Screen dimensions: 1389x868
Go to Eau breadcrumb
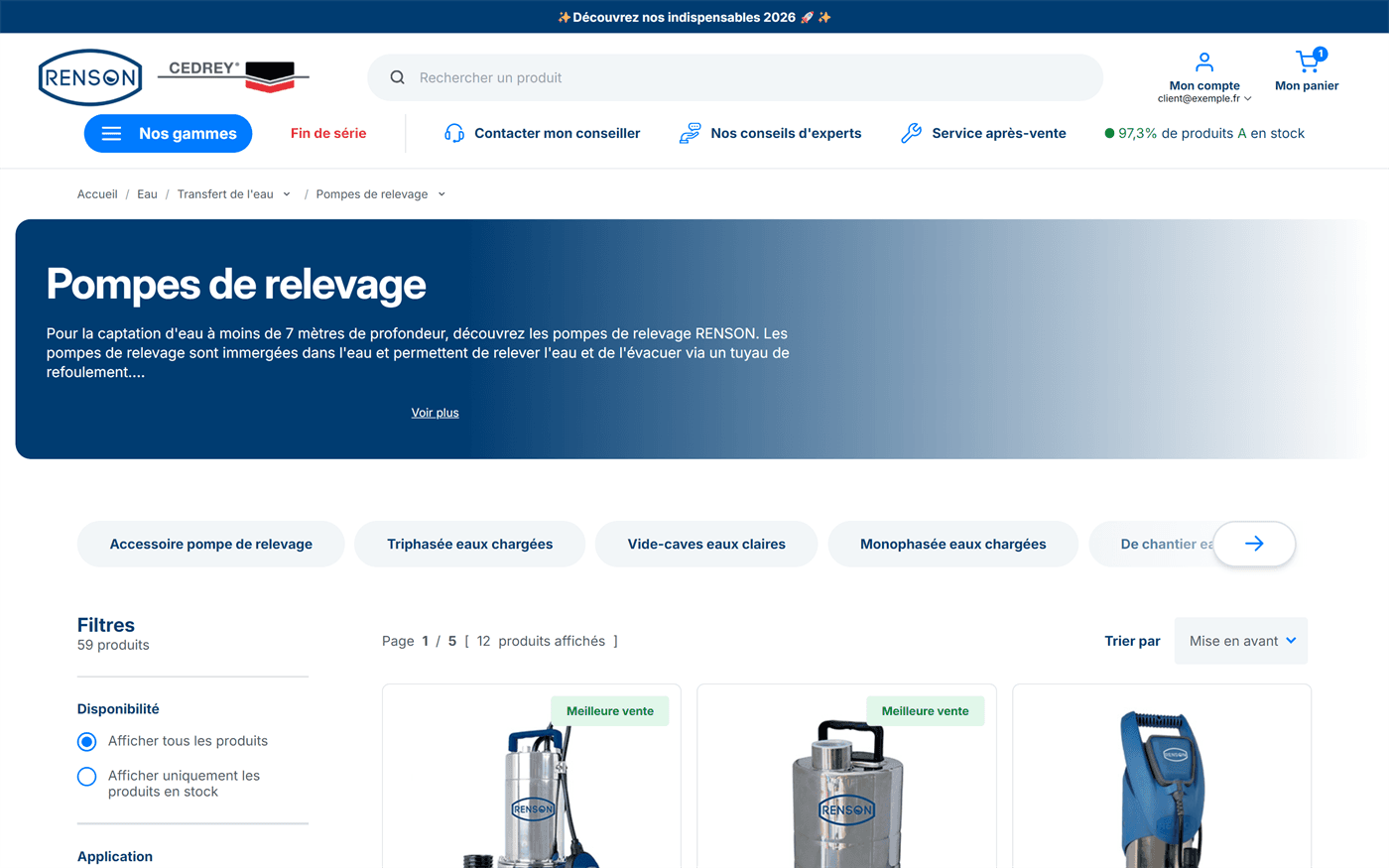(x=147, y=194)
